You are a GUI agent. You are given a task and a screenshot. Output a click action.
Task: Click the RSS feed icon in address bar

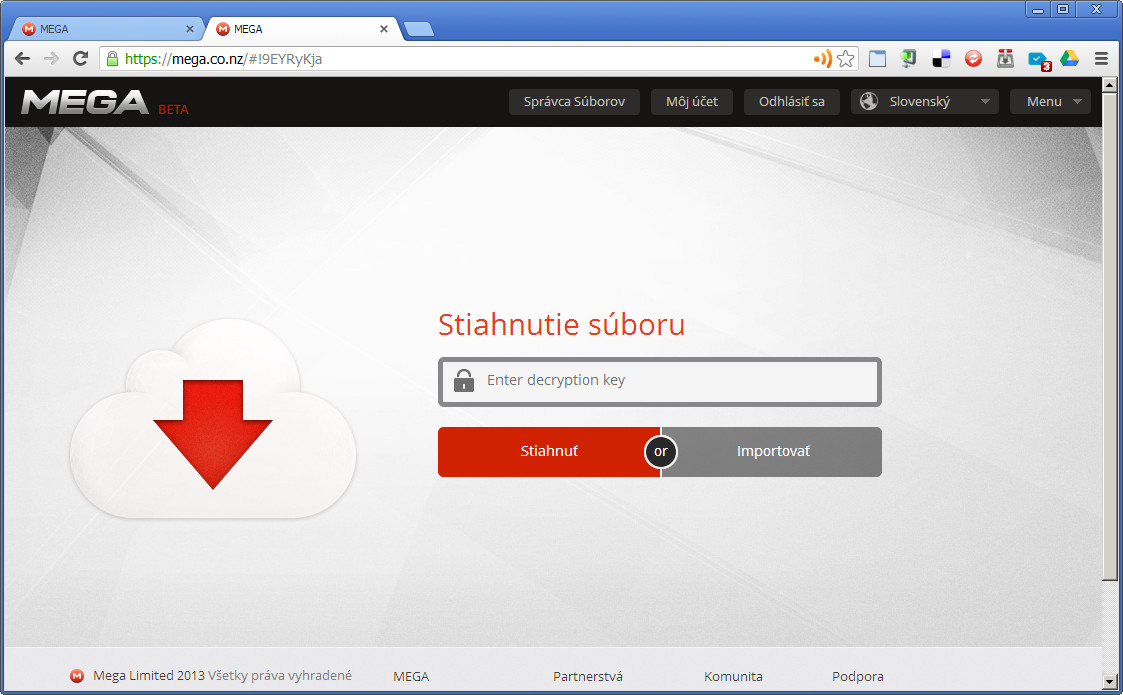click(823, 59)
